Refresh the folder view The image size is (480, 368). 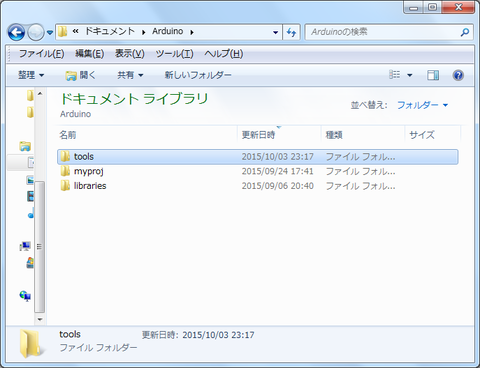tap(291, 32)
